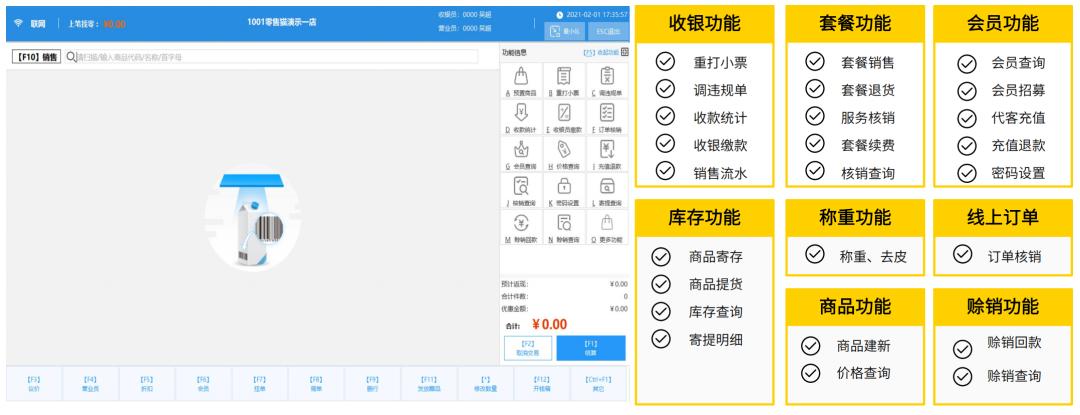Click the 收银功能 yellow header
The width and height of the screenshot is (1080, 415).
coord(704,23)
